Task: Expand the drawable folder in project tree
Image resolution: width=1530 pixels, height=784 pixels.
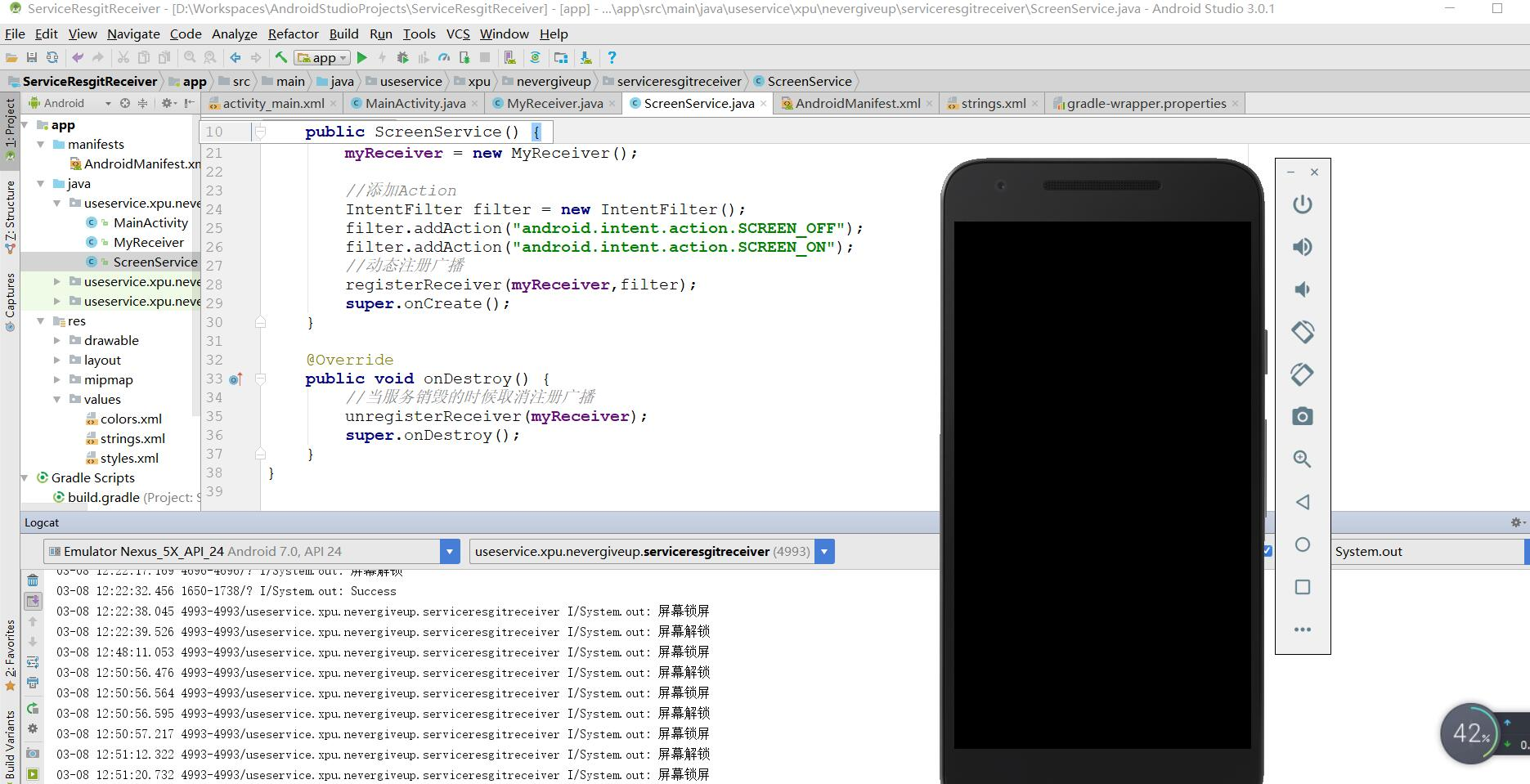Action: tap(57, 340)
